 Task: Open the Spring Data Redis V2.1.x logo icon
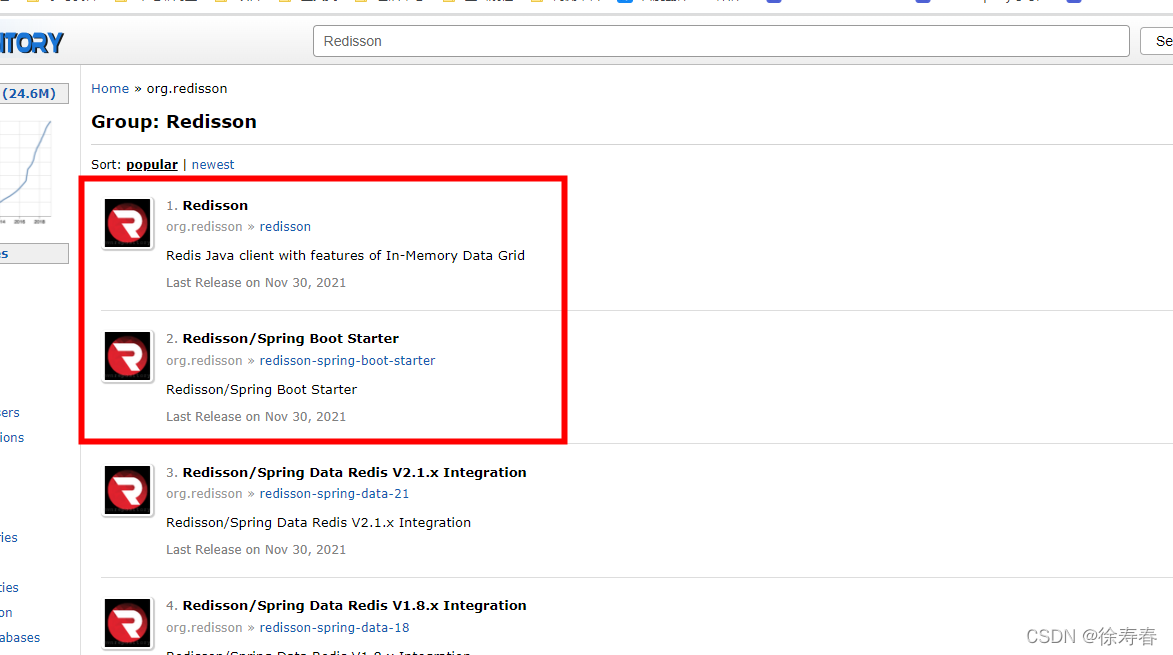[127, 490]
